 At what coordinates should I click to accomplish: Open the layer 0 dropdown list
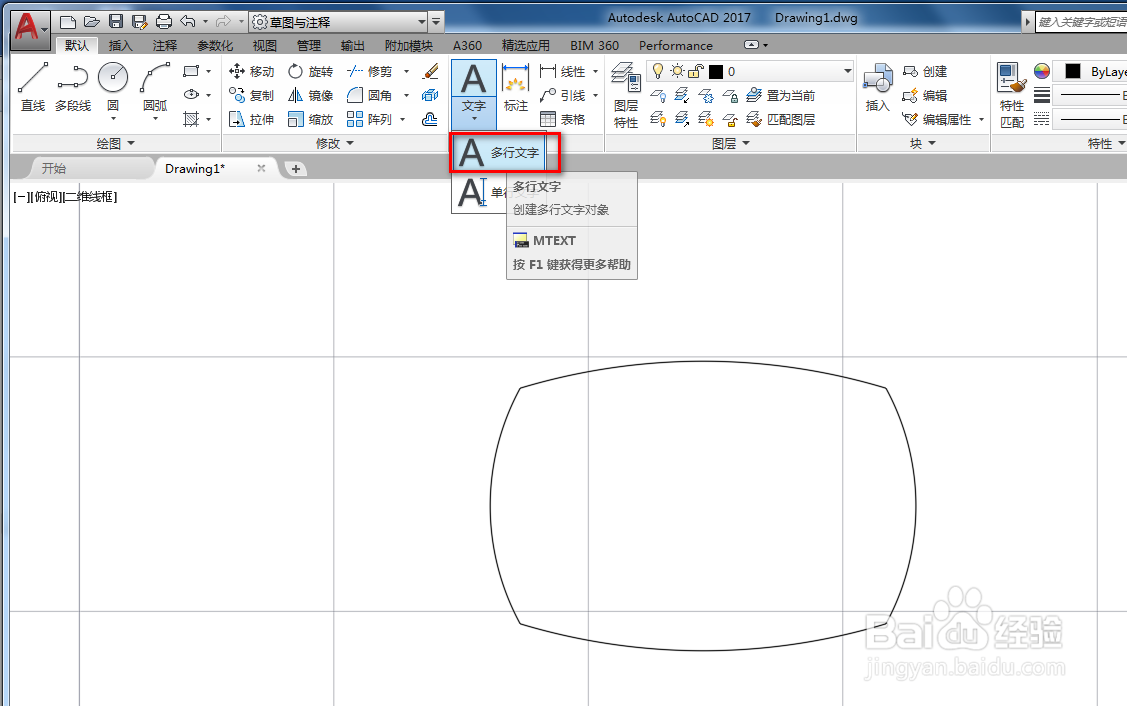pos(847,70)
